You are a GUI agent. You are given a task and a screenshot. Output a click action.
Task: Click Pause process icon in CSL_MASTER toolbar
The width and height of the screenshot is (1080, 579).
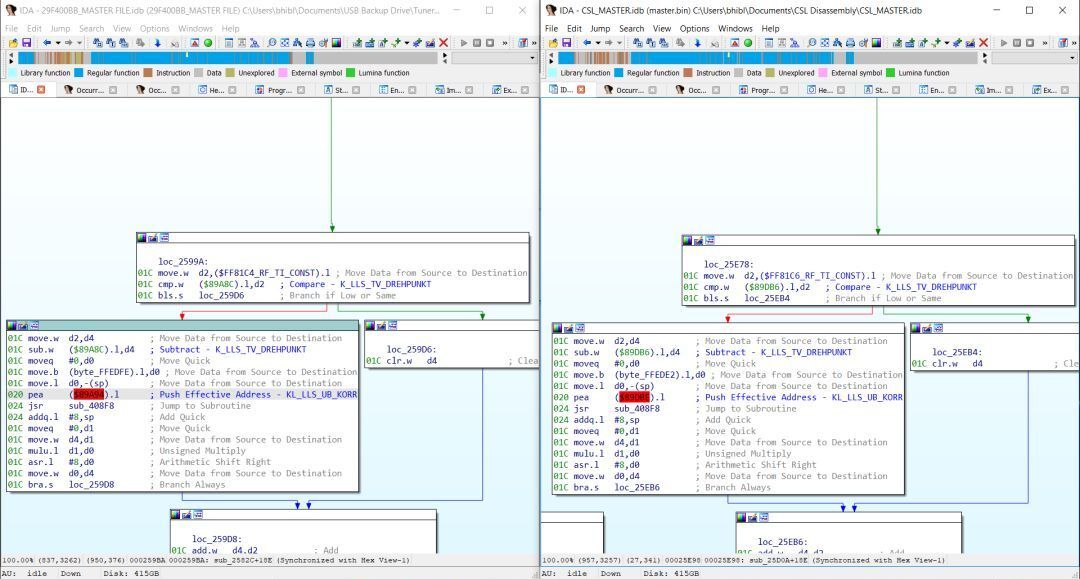point(1017,43)
